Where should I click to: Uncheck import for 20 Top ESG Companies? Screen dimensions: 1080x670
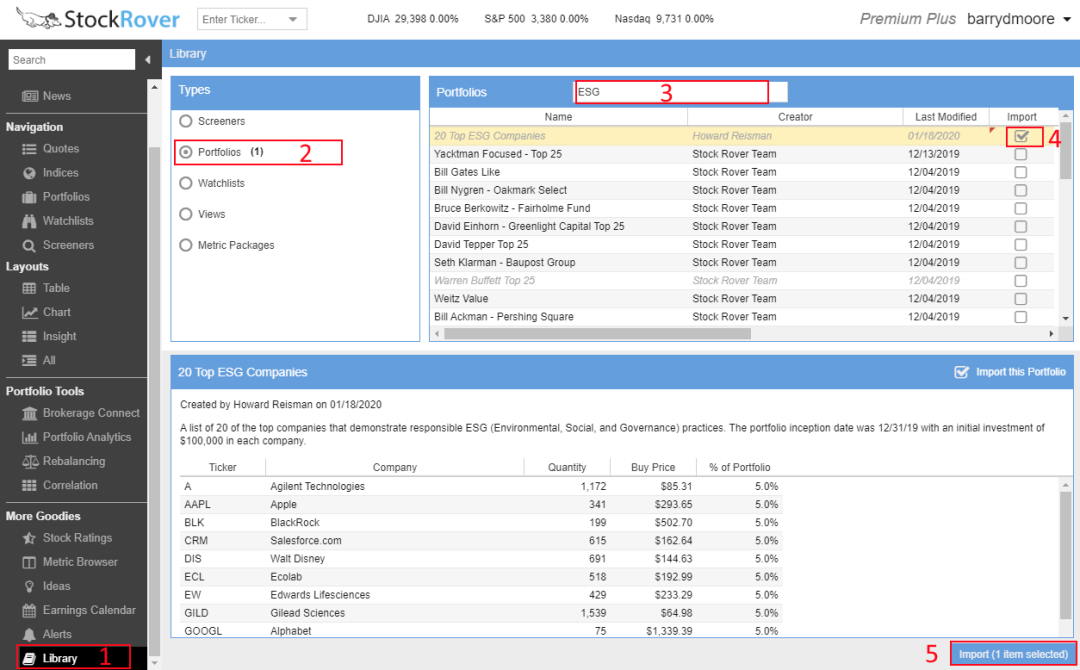click(x=1021, y=136)
